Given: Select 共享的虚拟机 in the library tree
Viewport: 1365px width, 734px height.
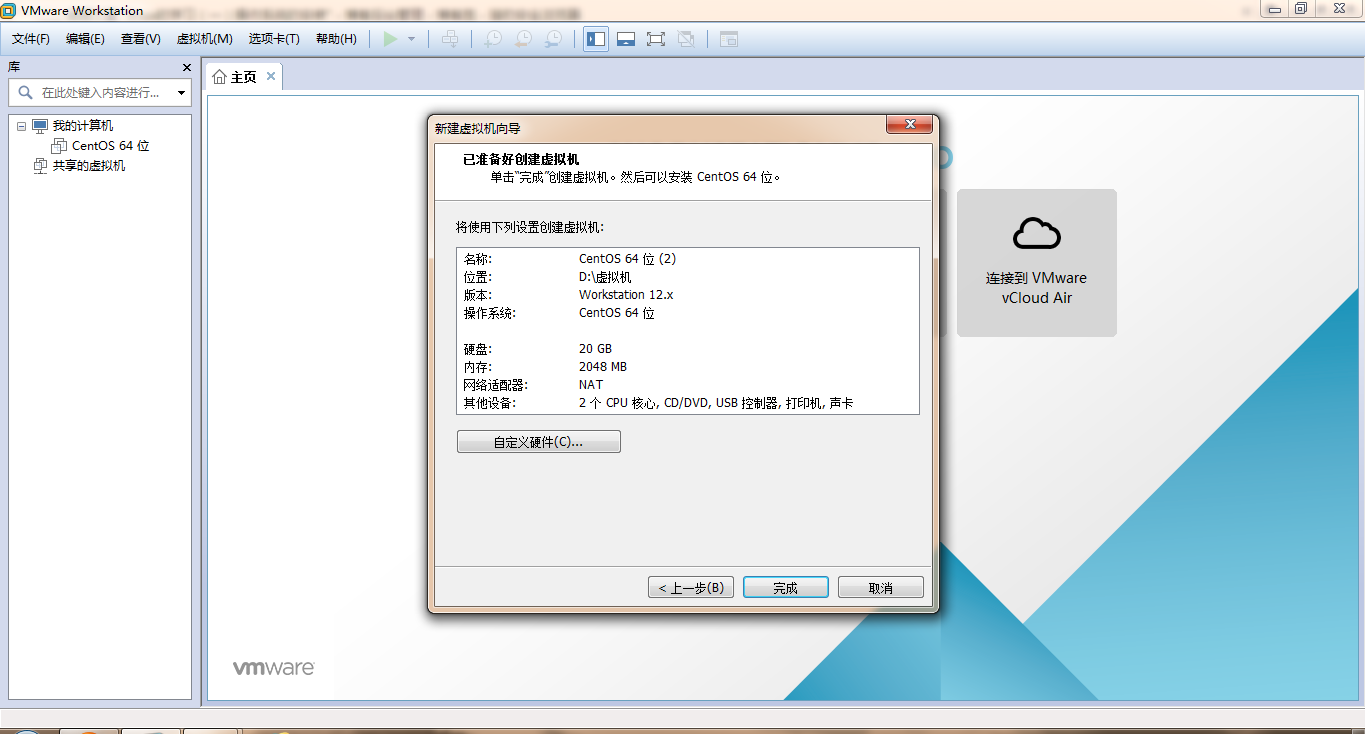Looking at the screenshot, I should (x=89, y=166).
